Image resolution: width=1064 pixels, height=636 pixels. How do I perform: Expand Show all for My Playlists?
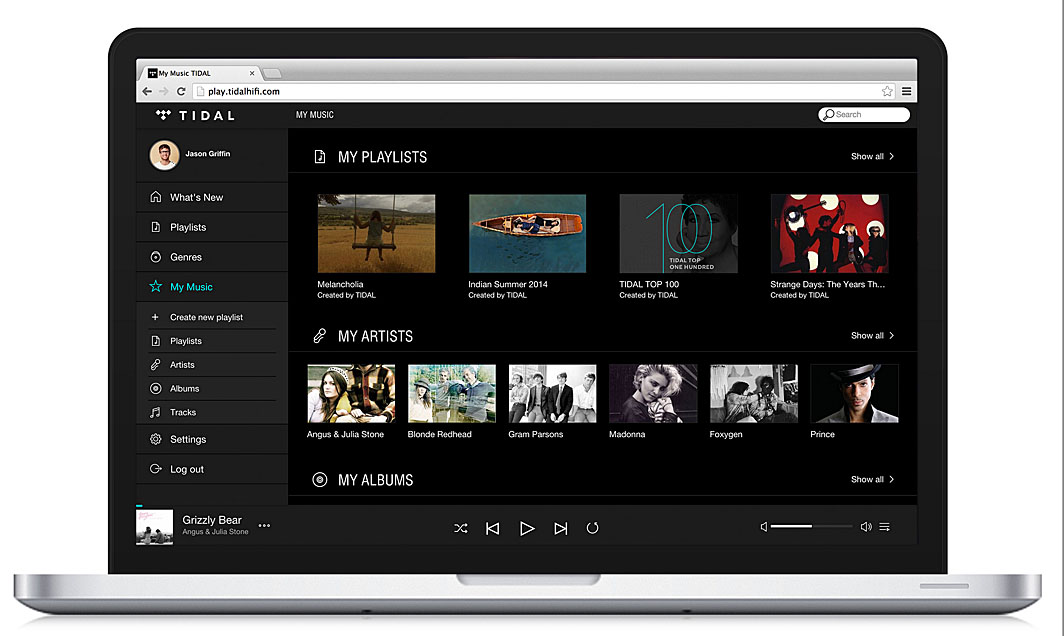[x=872, y=157]
